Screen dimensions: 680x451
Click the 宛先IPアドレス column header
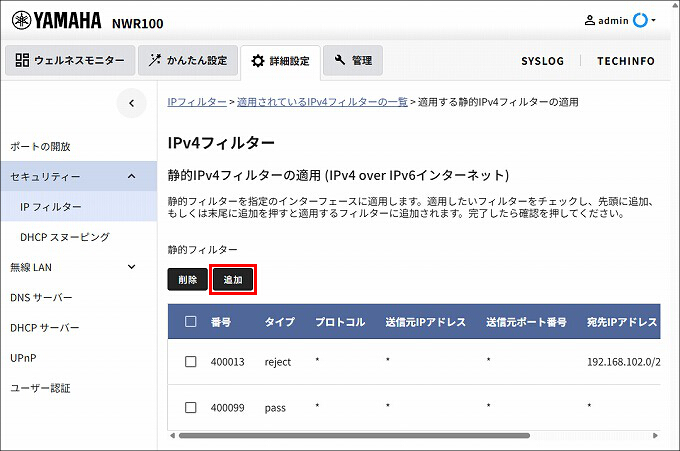(623, 322)
